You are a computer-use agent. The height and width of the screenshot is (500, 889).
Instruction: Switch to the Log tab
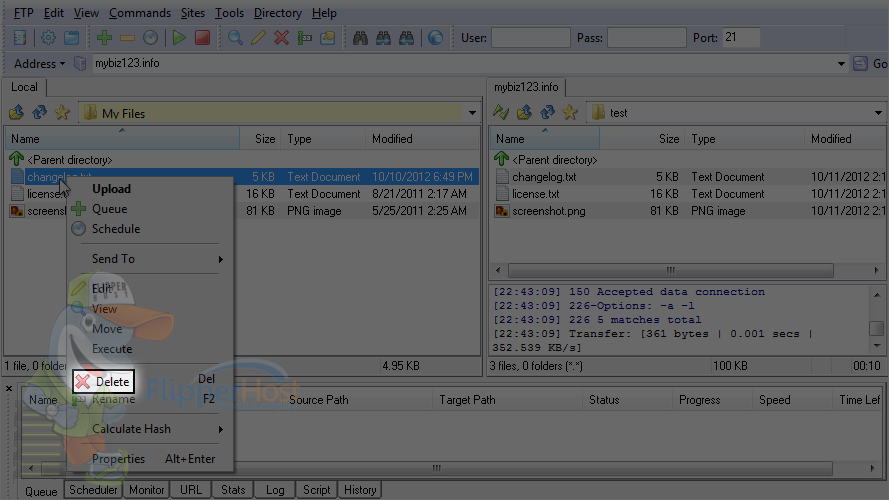tap(275, 490)
